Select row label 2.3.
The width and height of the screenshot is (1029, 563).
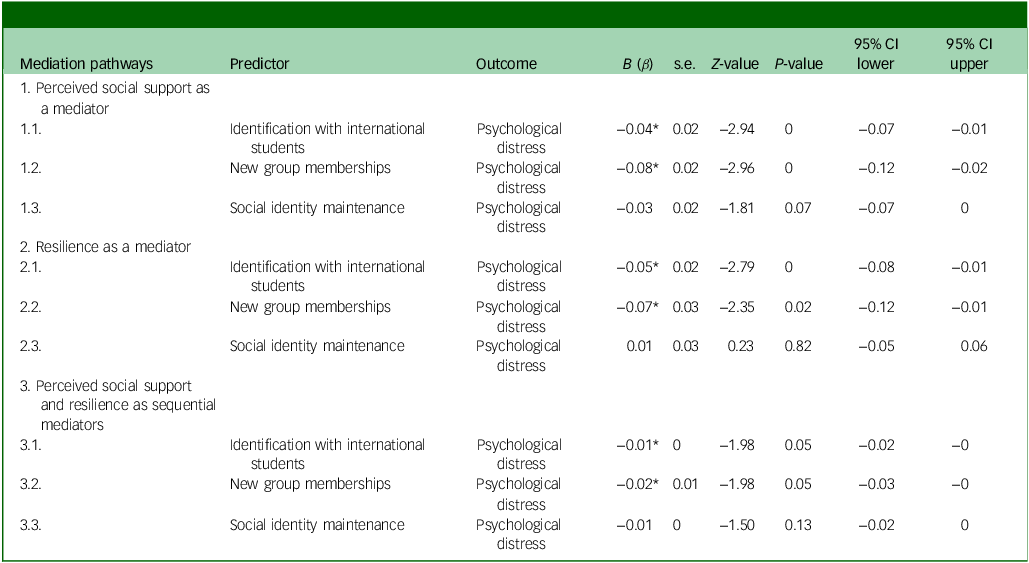[32, 346]
